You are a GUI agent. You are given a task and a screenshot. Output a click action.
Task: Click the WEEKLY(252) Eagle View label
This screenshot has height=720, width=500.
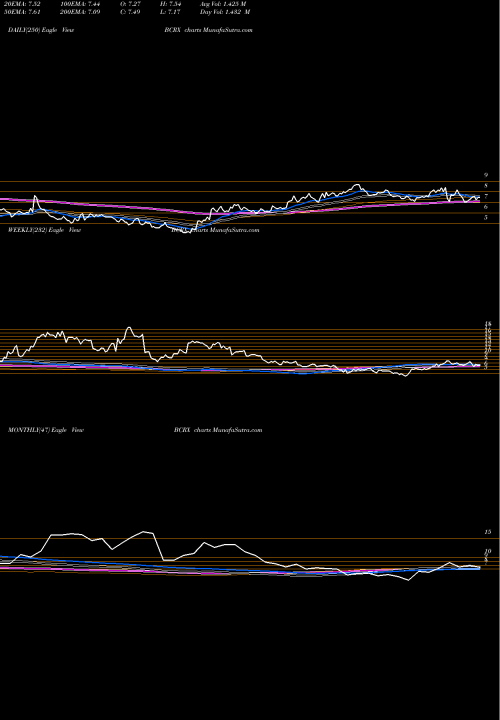click(x=44, y=230)
